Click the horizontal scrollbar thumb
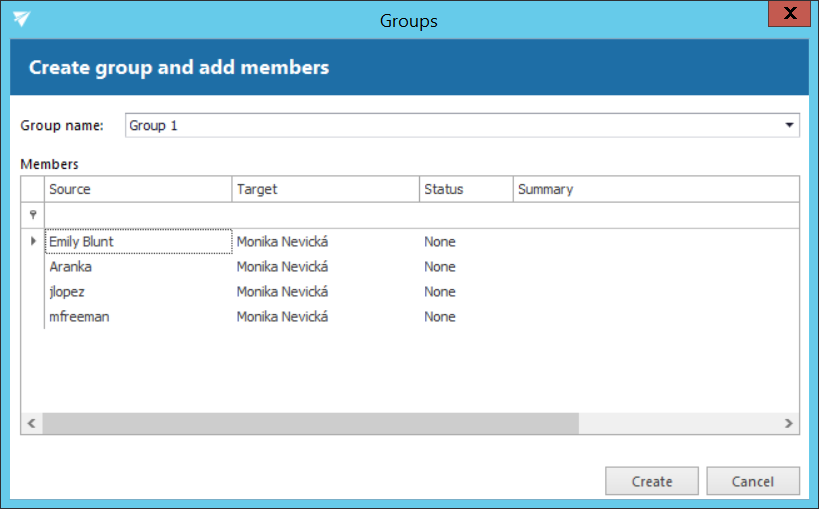 tap(310, 423)
